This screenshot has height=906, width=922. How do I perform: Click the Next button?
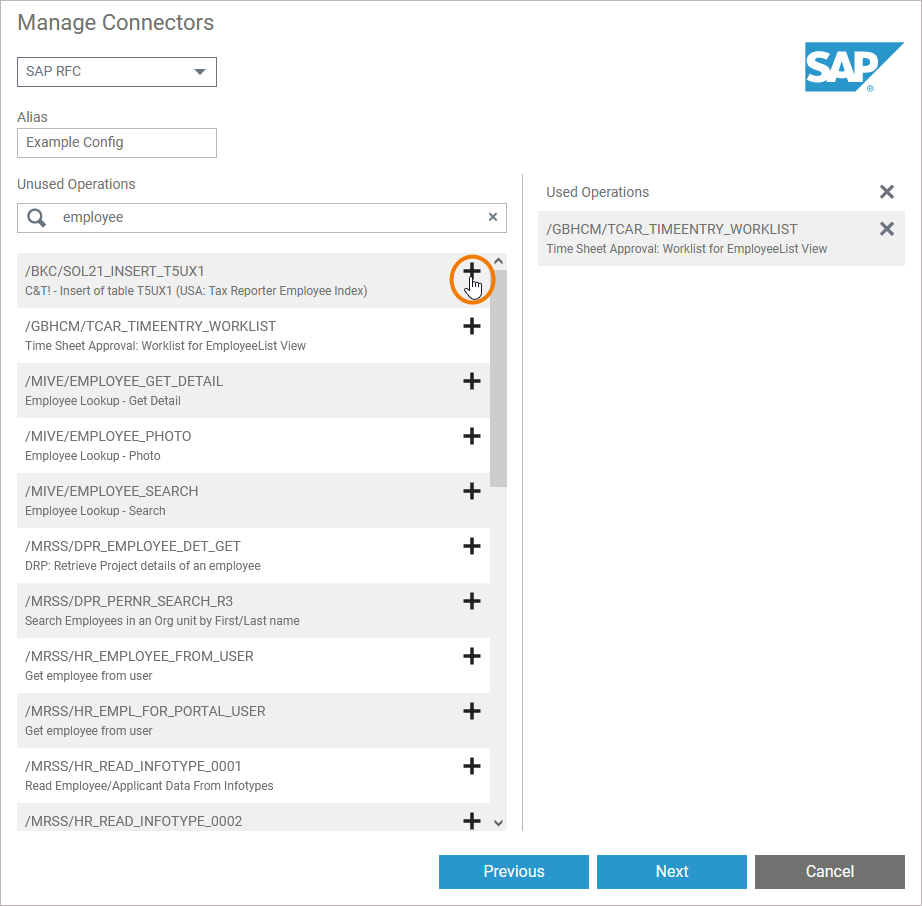[x=671, y=871]
